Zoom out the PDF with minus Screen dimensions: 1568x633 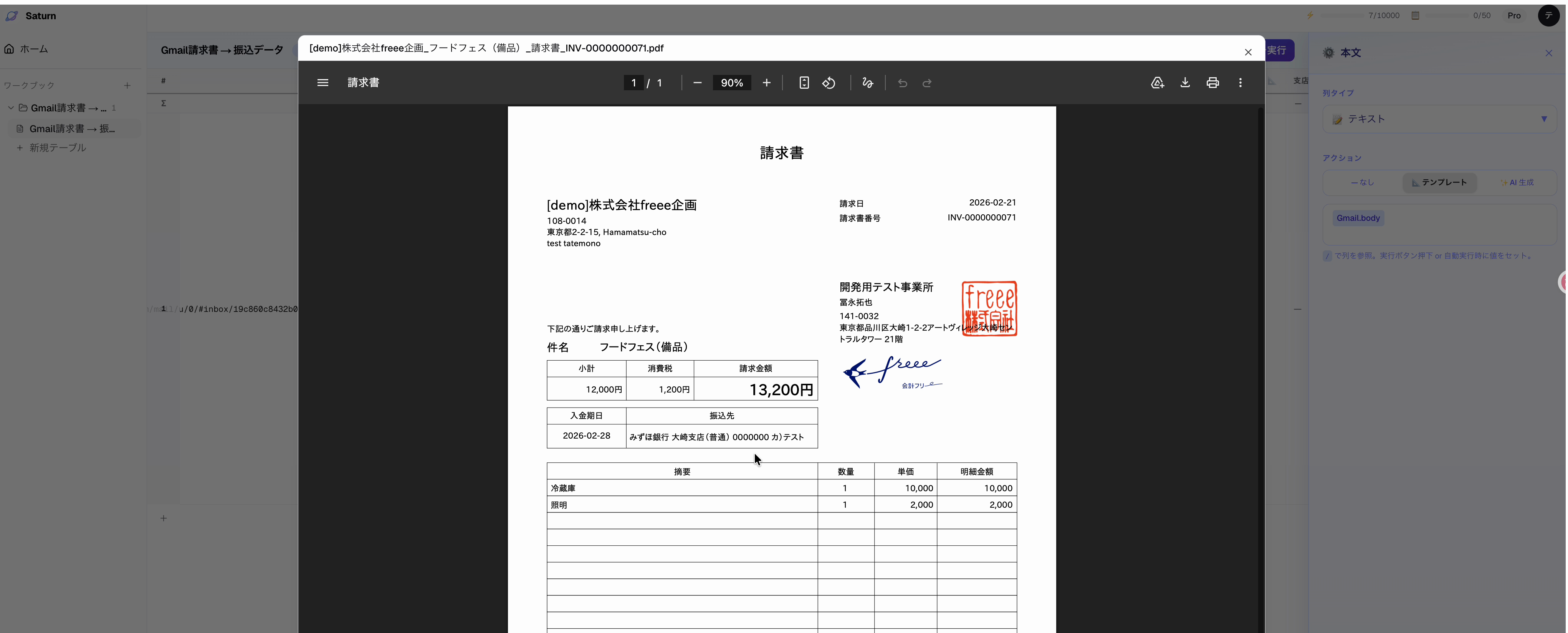coord(698,83)
